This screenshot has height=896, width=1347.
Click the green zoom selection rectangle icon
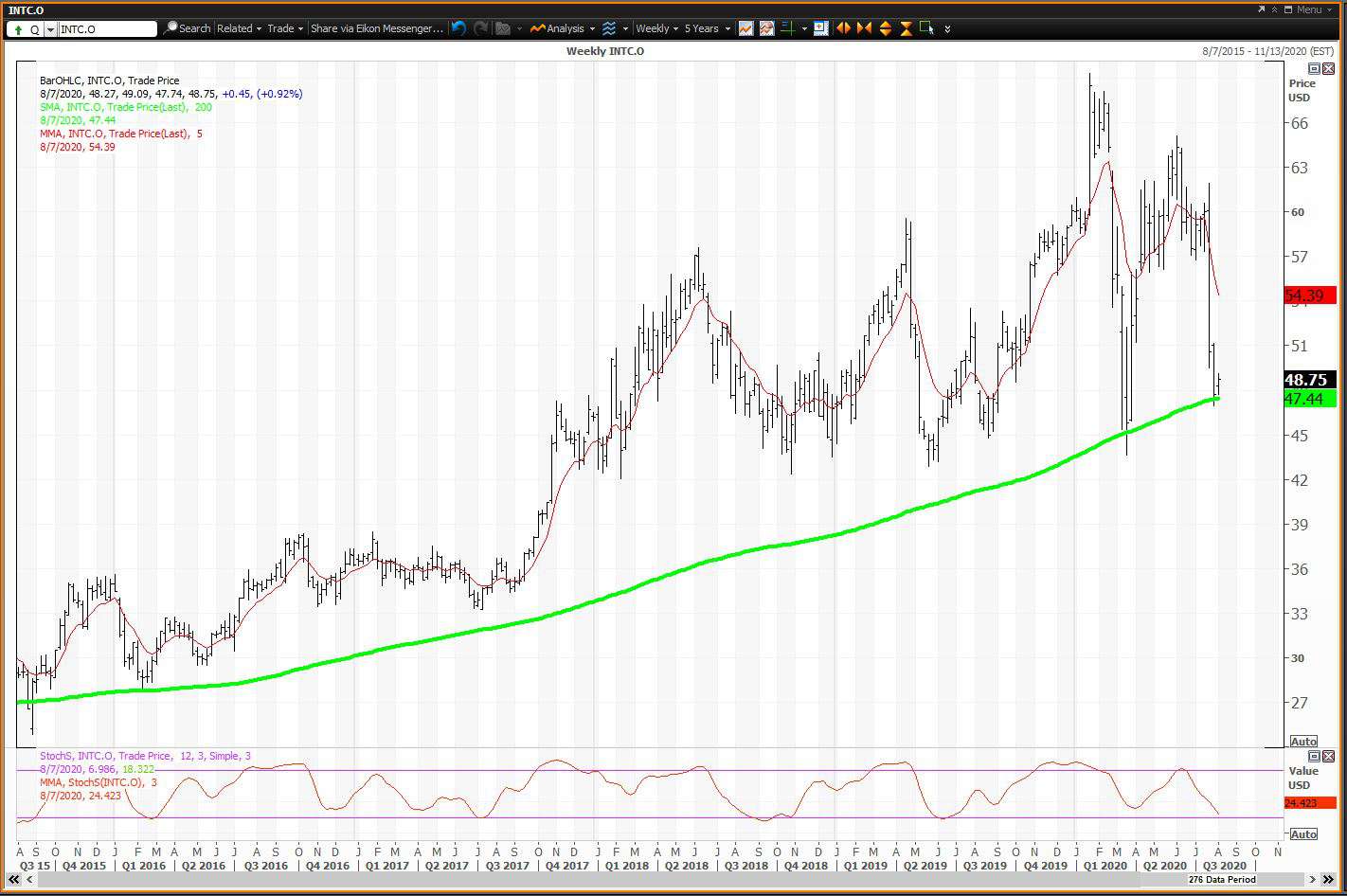click(926, 28)
